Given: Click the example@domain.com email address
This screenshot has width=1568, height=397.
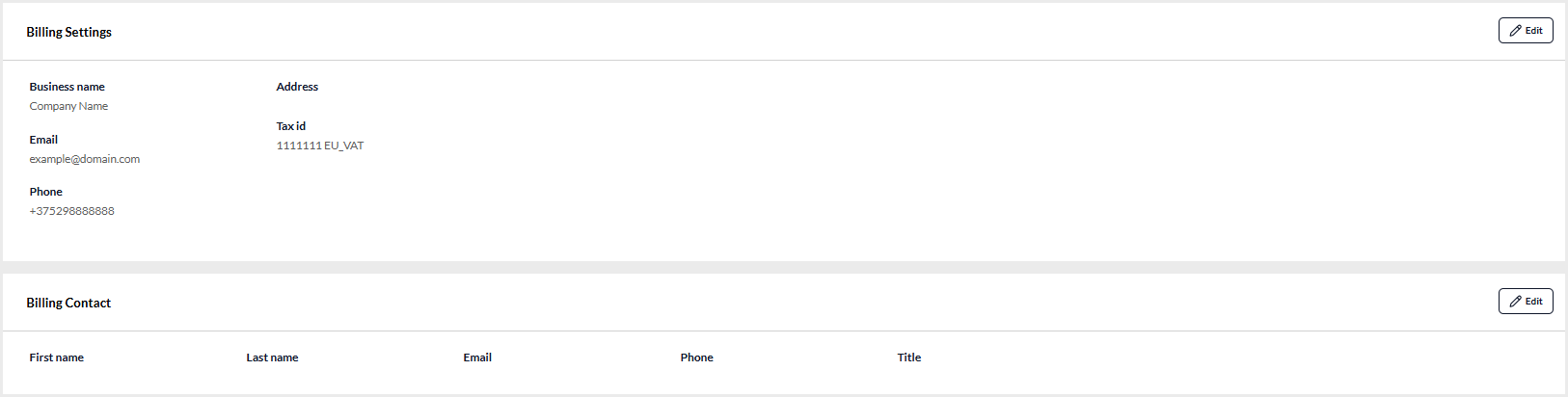Looking at the screenshot, I should (84, 159).
